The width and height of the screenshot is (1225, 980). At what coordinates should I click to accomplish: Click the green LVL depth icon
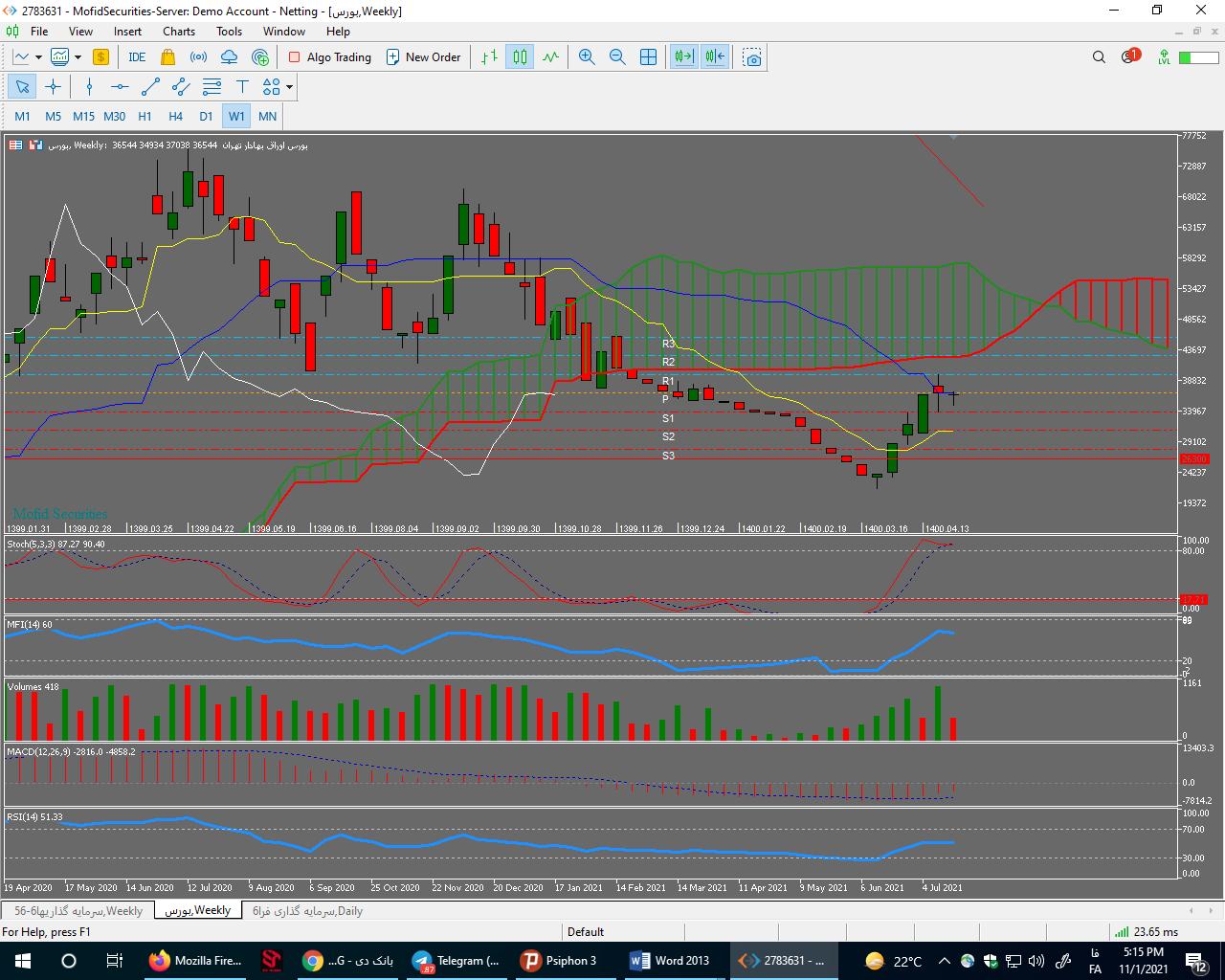[x=1164, y=57]
